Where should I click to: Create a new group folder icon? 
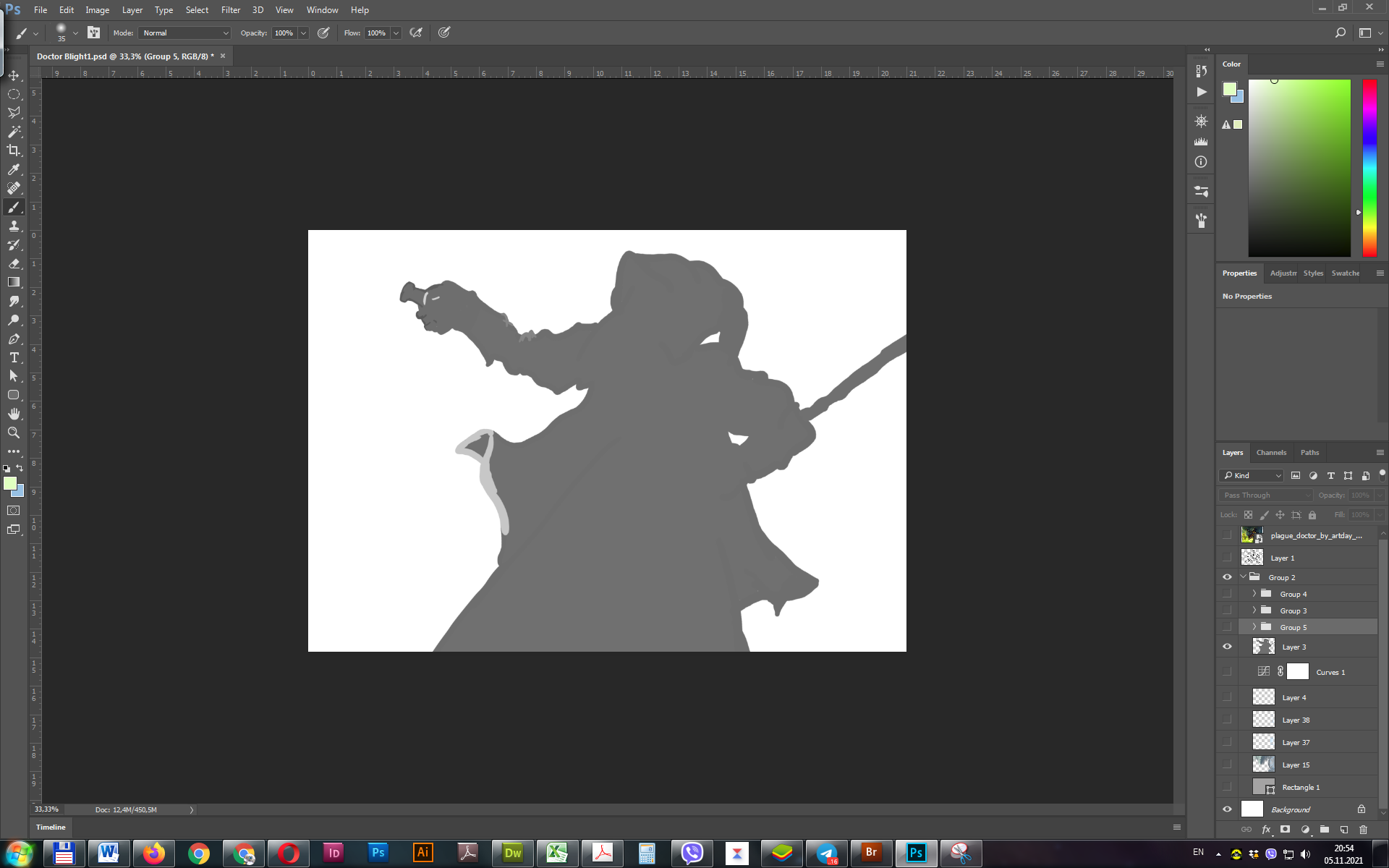click(1324, 830)
